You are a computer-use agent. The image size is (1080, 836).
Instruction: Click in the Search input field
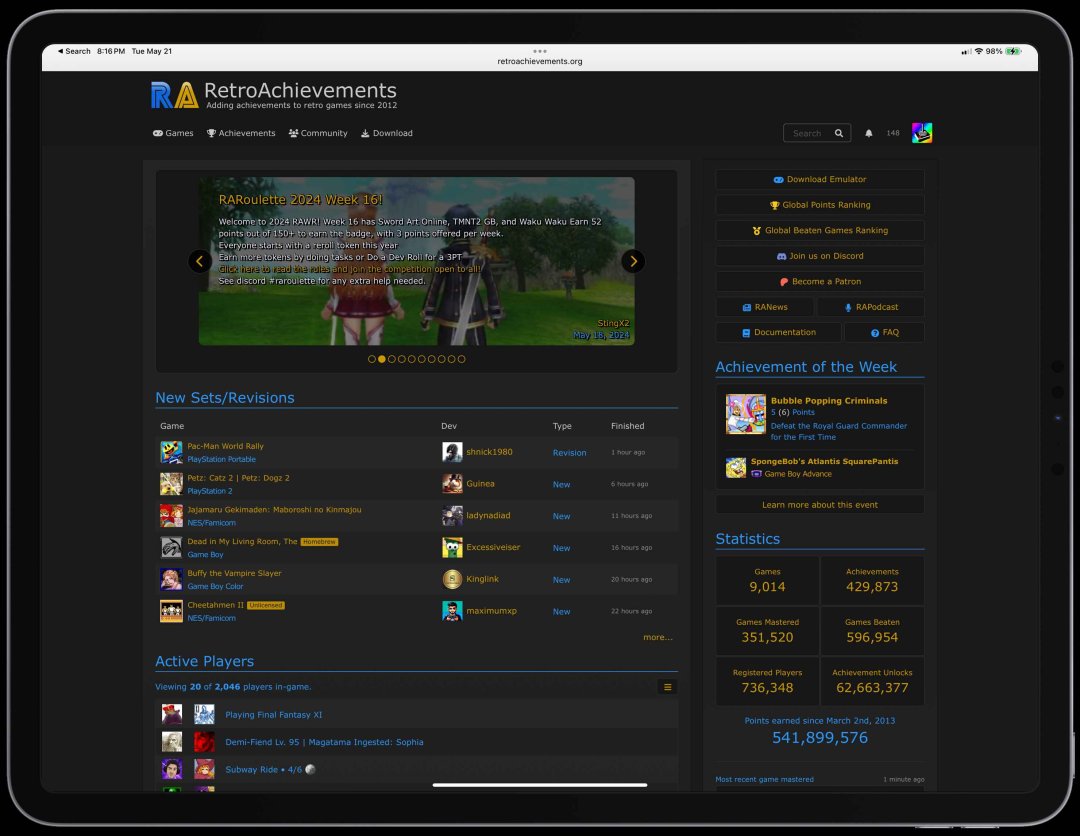point(806,133)
